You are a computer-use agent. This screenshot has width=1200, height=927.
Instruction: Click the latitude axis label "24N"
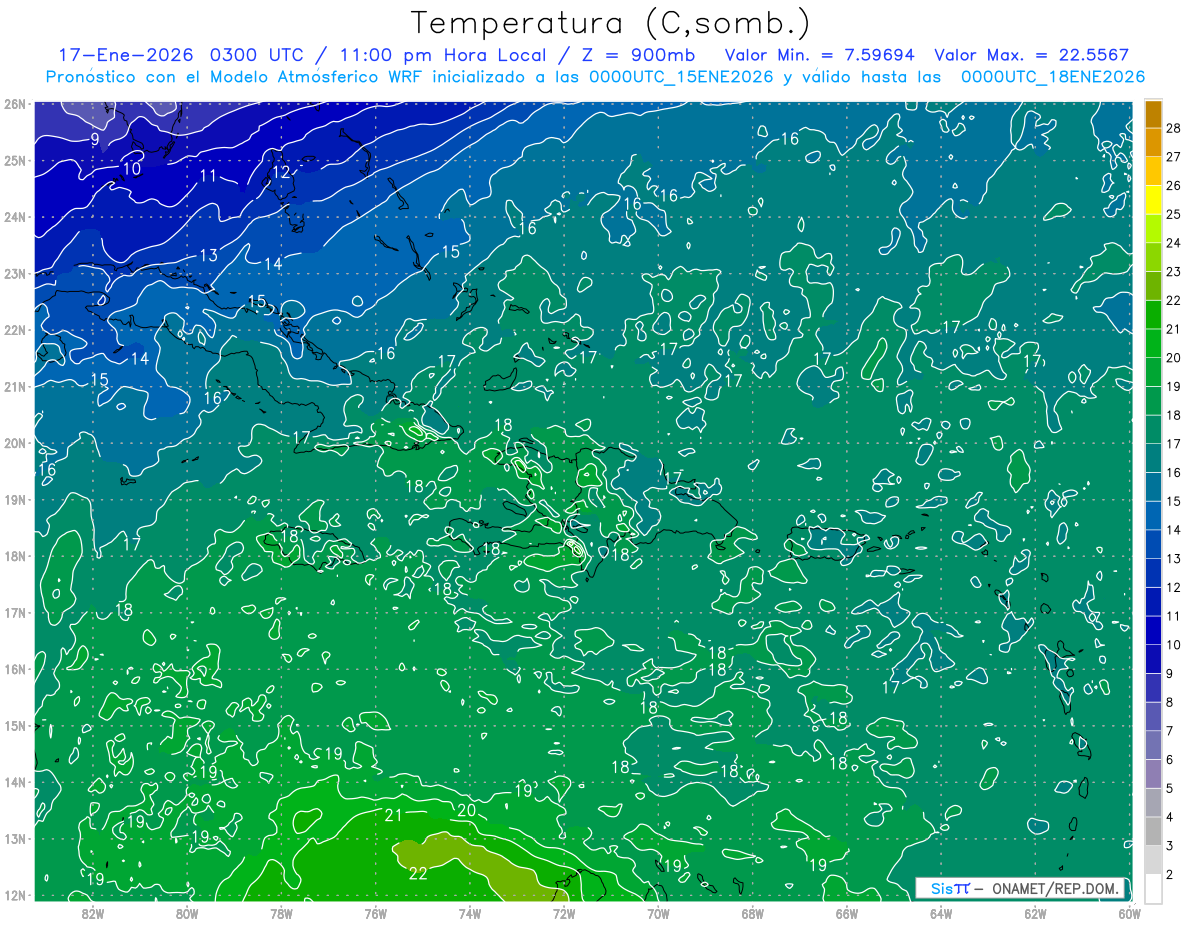pyautogui.click(x=14, y=217)
